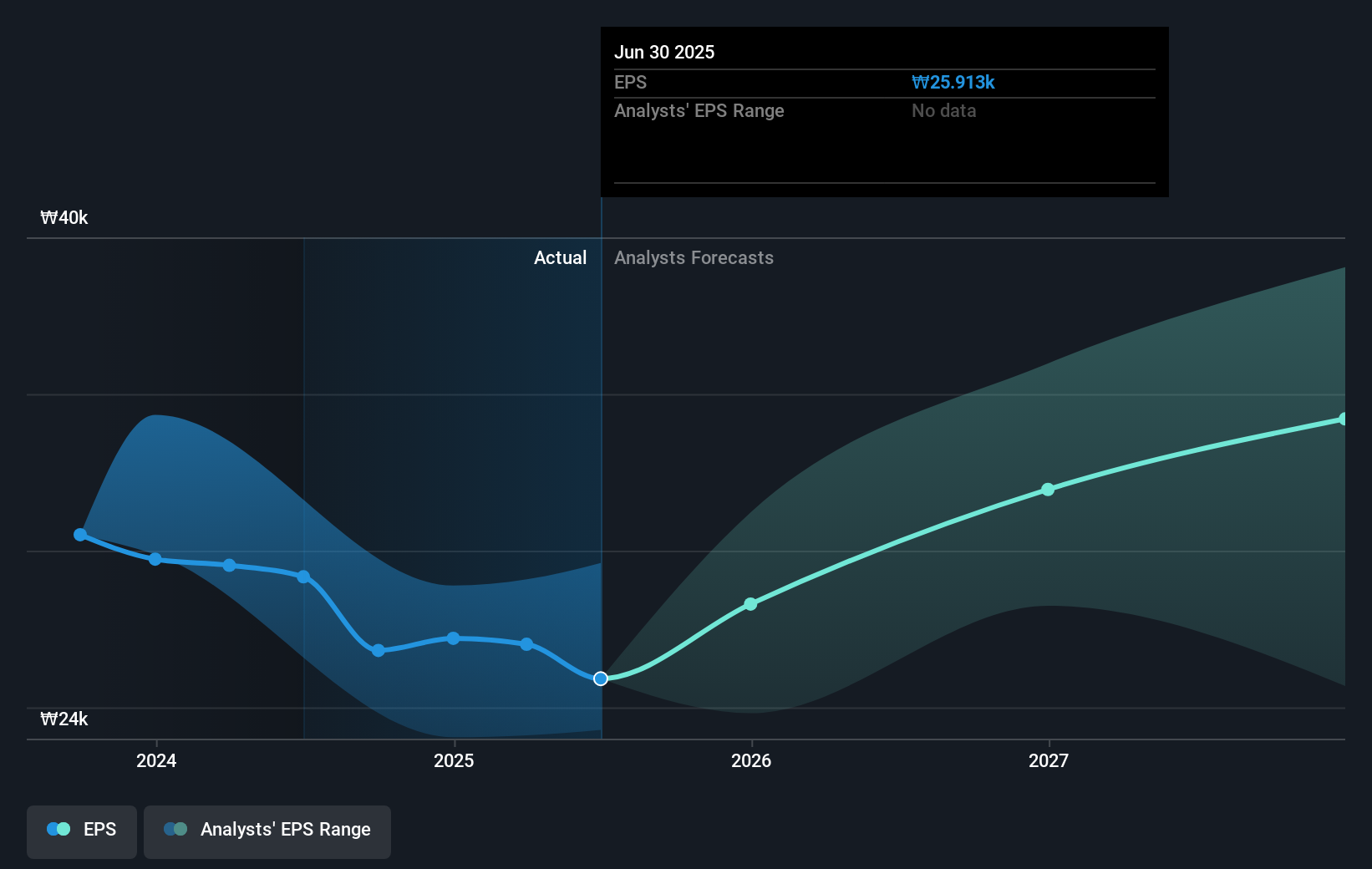This screenshot has width=1372, height=869.
Task: Select the earliest 2023 EPS data point
Action: (80, 535)
